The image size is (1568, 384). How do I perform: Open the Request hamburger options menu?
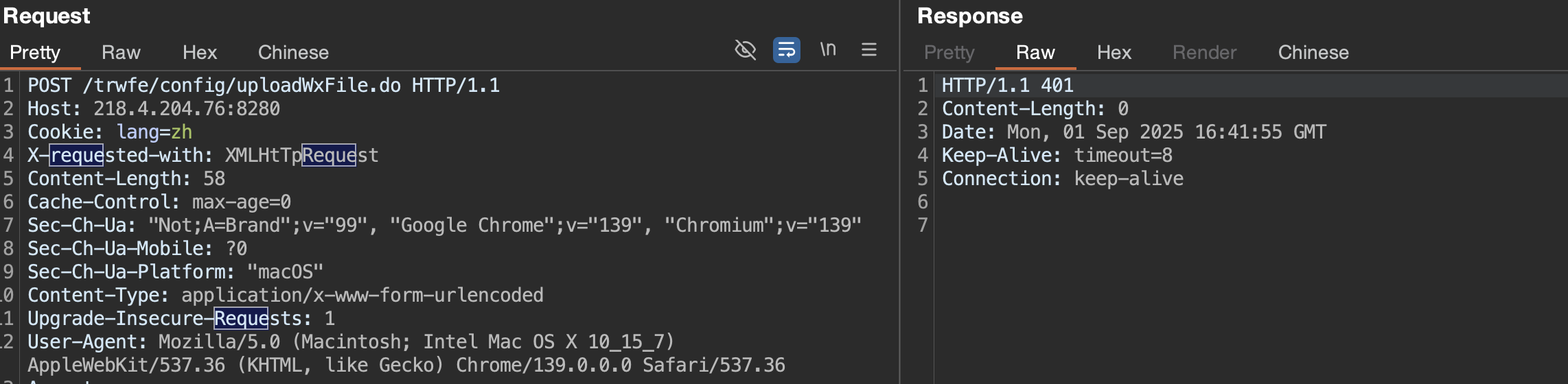tap(868, 50)
